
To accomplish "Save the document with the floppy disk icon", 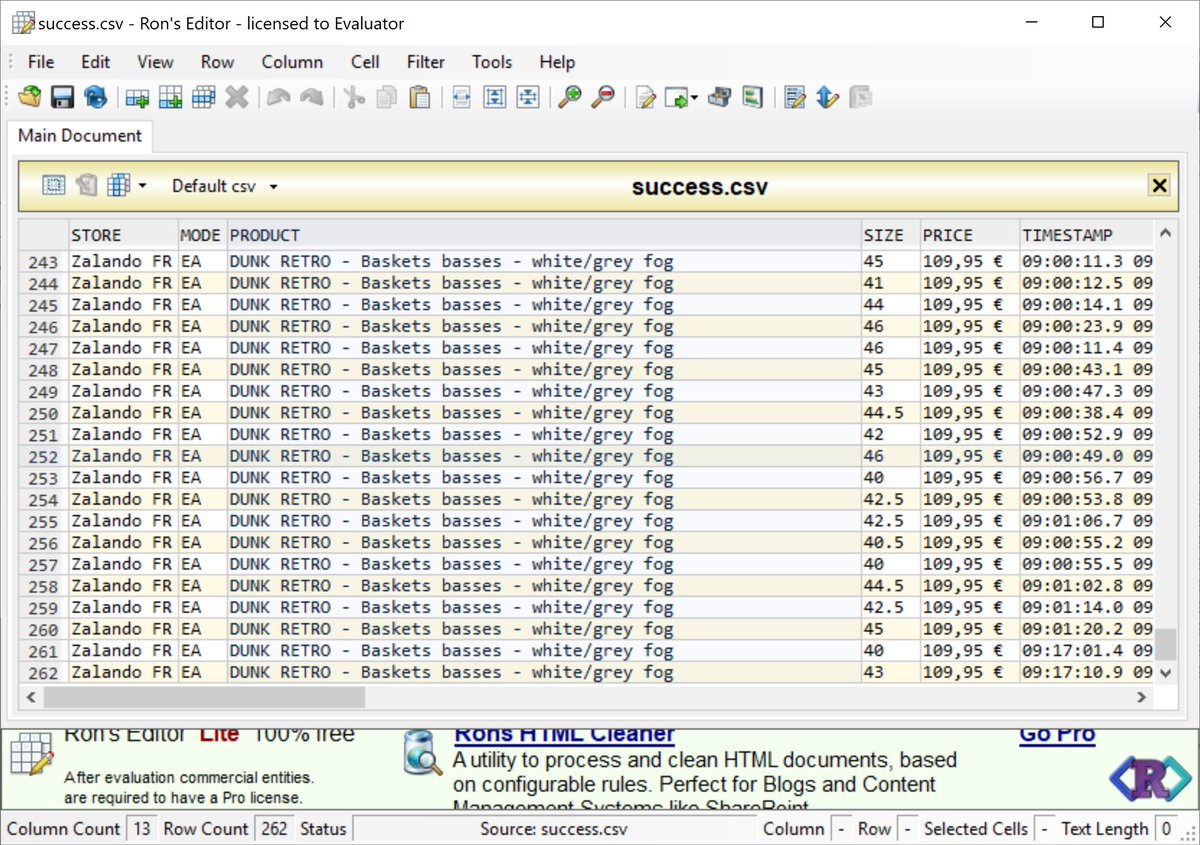I will [x=63, y=97].
